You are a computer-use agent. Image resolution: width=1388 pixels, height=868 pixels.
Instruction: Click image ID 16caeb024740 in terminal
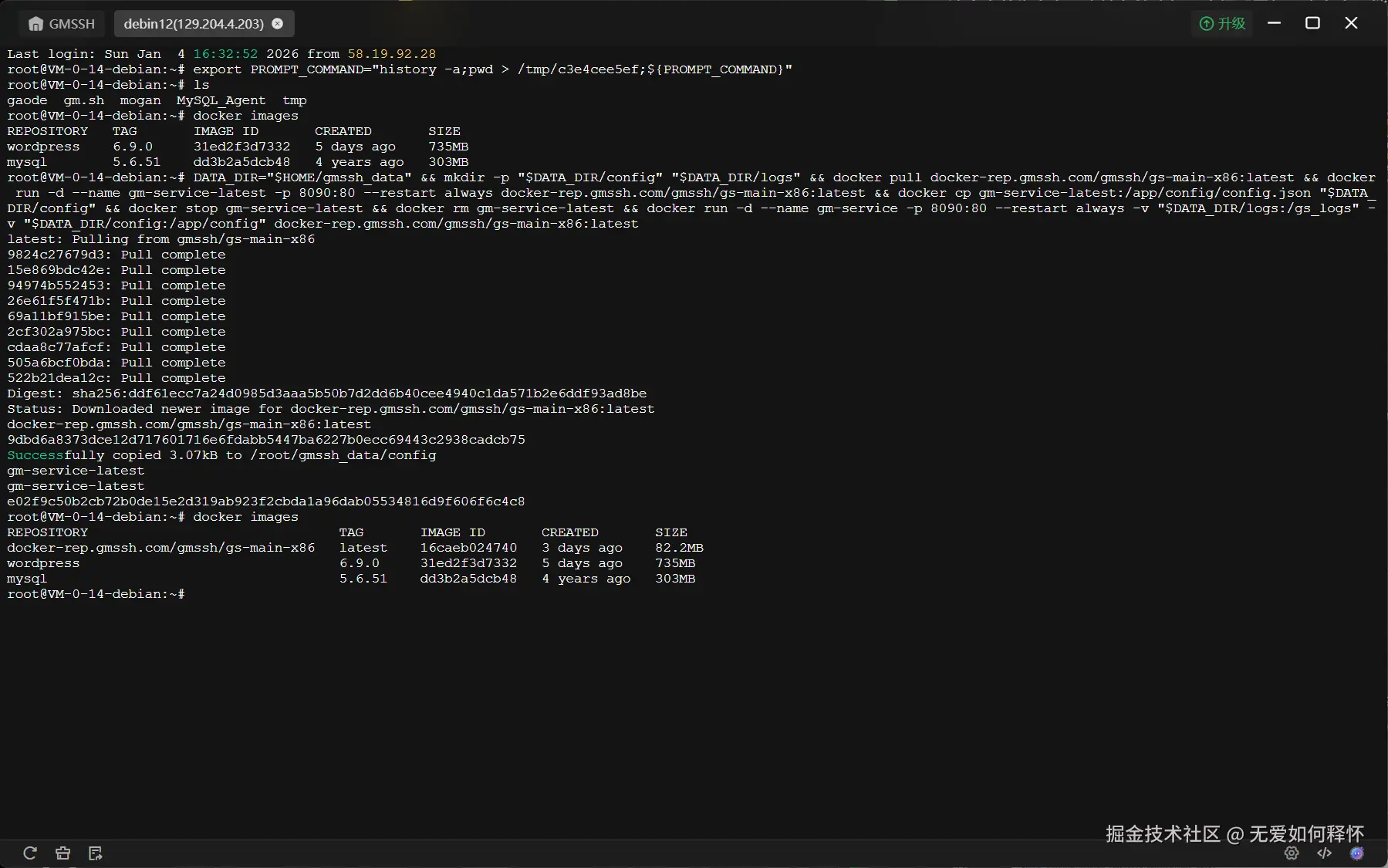pos(468,548)
